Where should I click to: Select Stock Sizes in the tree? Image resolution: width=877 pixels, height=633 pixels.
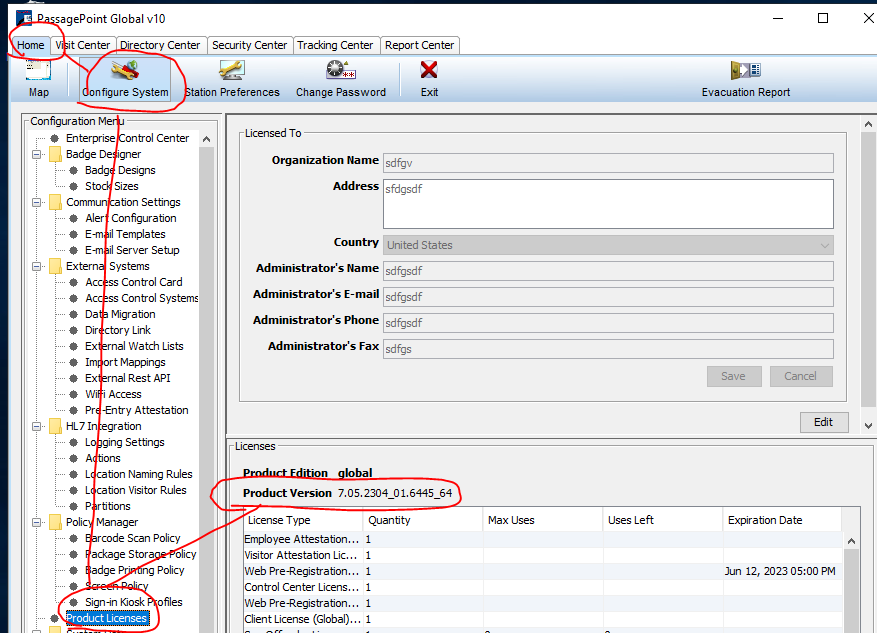coord(111,186)
